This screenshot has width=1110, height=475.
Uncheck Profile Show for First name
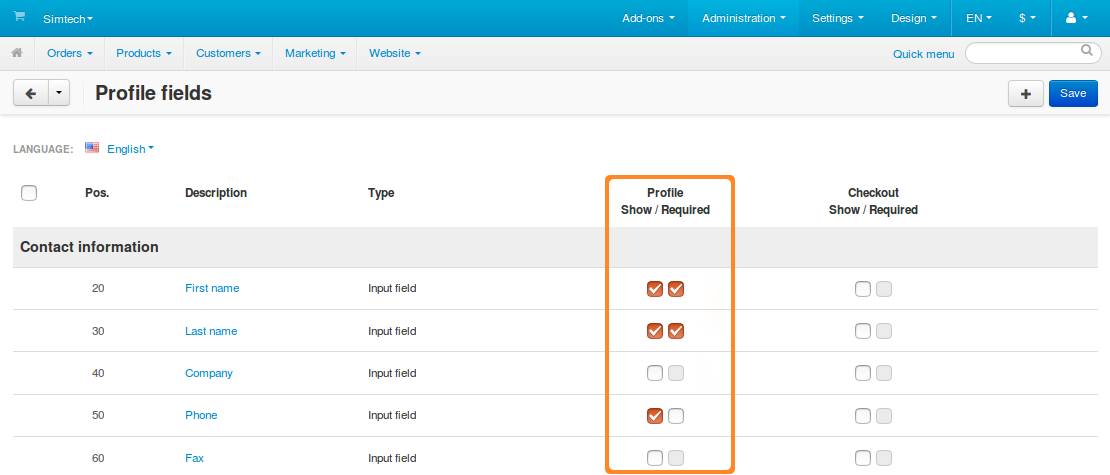pyautogui.click(x=655, y=289)
